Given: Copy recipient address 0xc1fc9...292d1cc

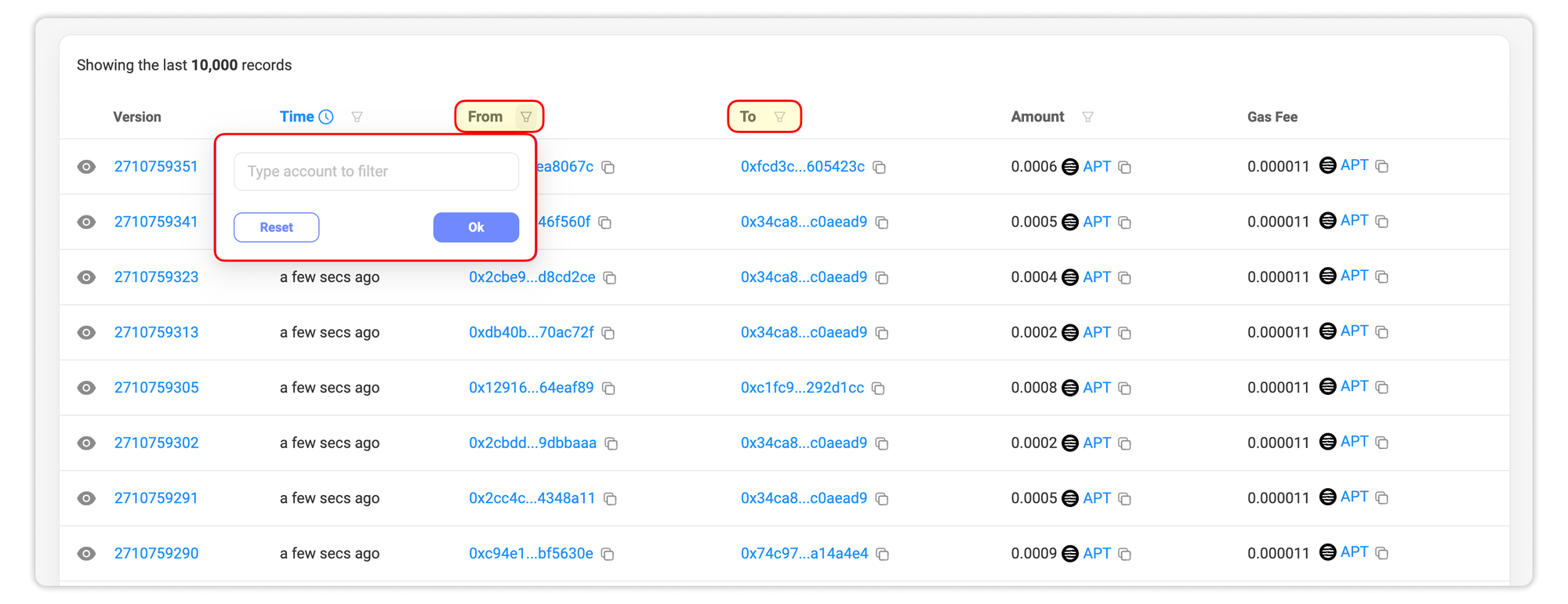Looking at the screenshot, I should pyautogui.click(x=879, y=389).
